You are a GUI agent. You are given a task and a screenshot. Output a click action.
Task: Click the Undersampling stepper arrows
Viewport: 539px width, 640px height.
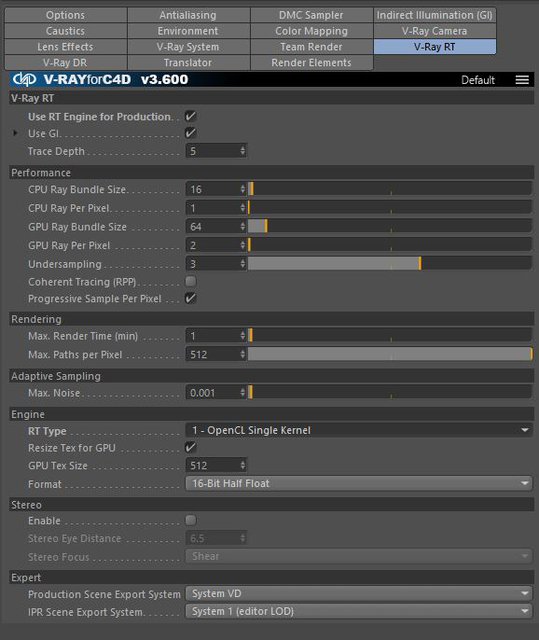(x=243, y=264)
